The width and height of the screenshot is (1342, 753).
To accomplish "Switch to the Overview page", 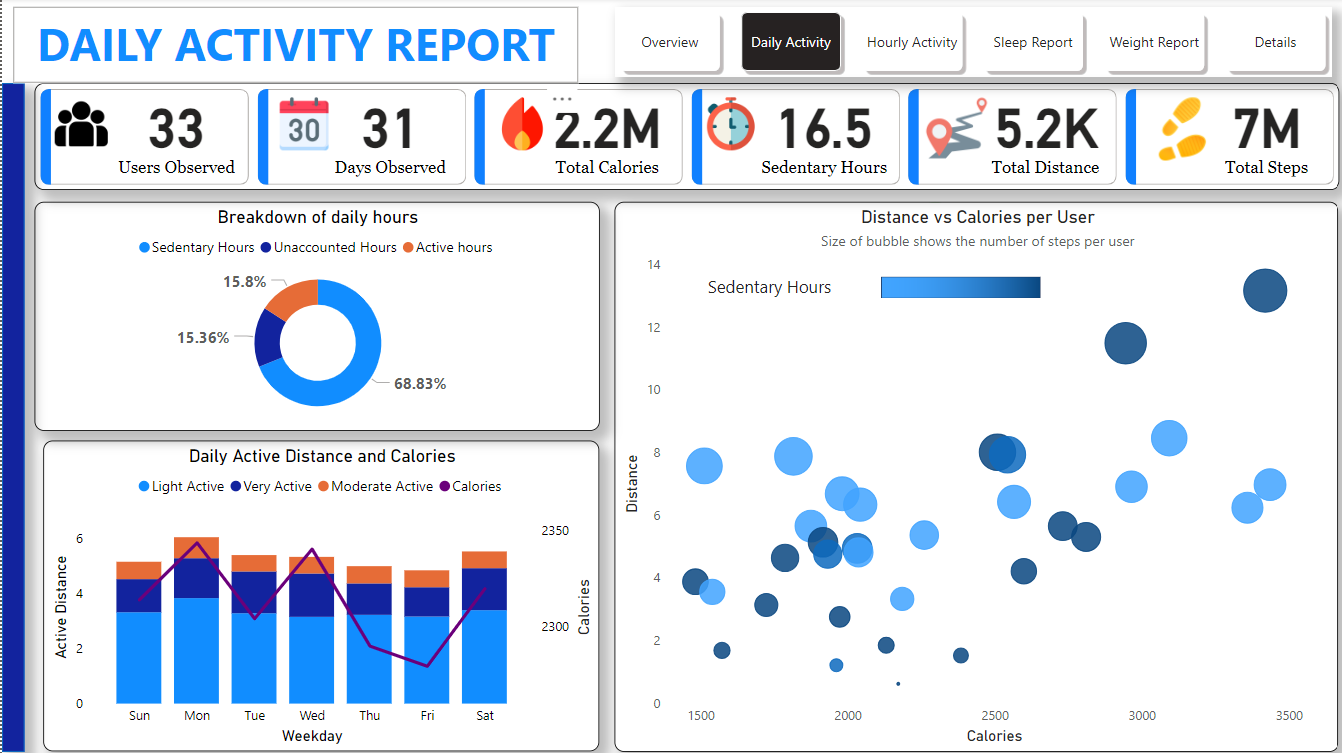I will click(x=670, y=43).
